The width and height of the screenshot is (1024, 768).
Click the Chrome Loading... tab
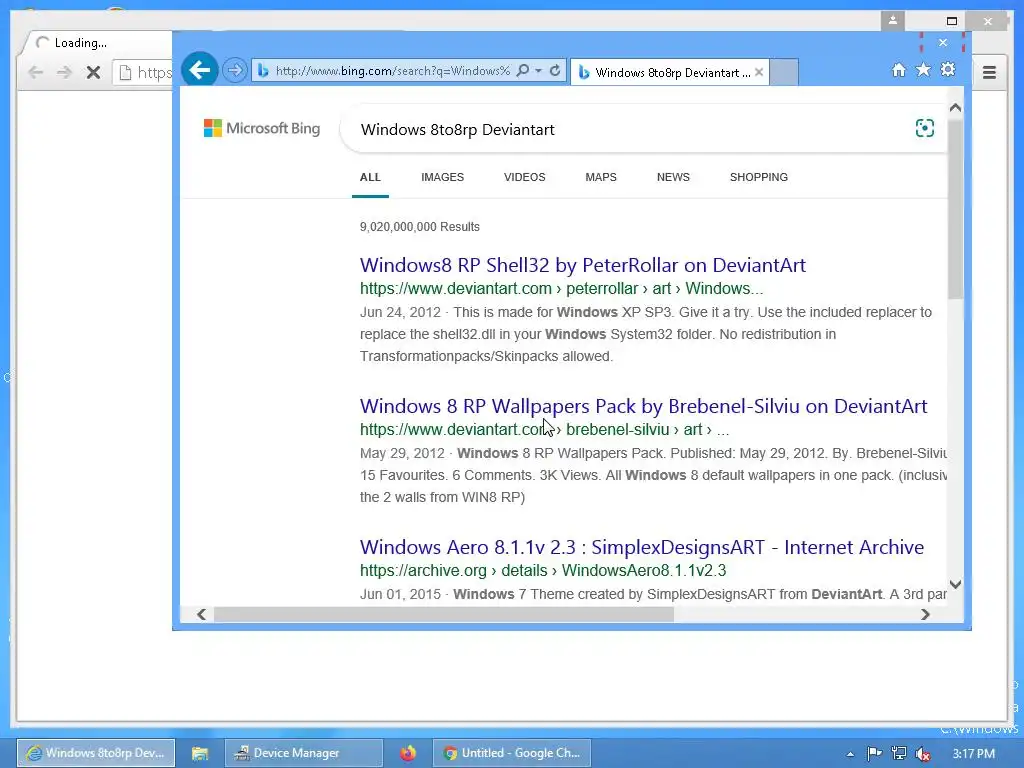point(98,43)
